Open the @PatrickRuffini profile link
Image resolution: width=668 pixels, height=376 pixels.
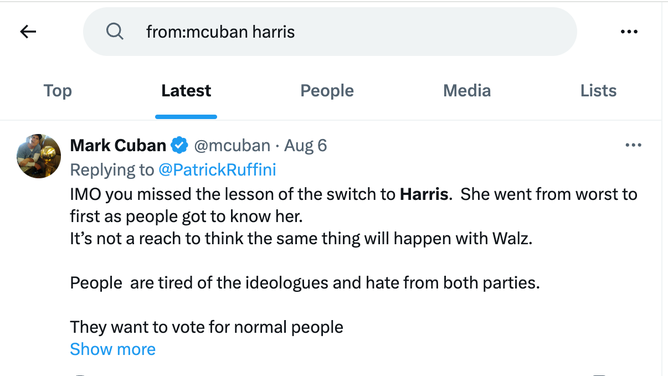pyautogui.click(x=217, y=169)
